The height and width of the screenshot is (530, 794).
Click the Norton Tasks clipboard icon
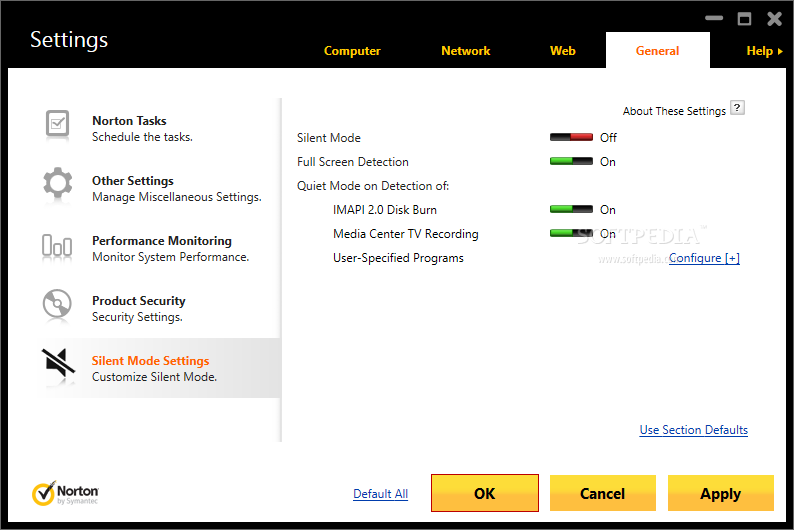tap(57, 125)
